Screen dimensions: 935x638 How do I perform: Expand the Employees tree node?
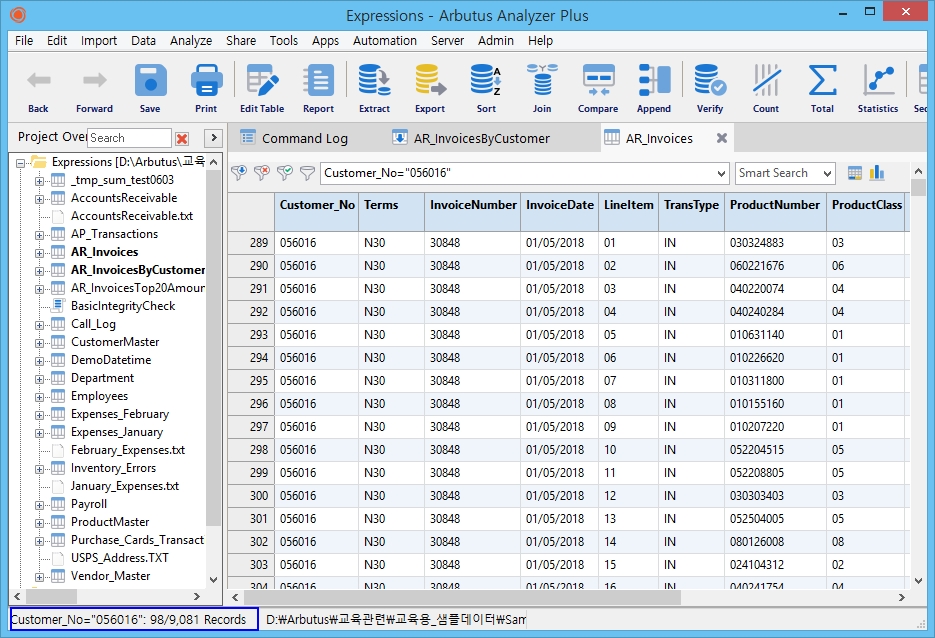pyautogui.click(x=39, y=397)
